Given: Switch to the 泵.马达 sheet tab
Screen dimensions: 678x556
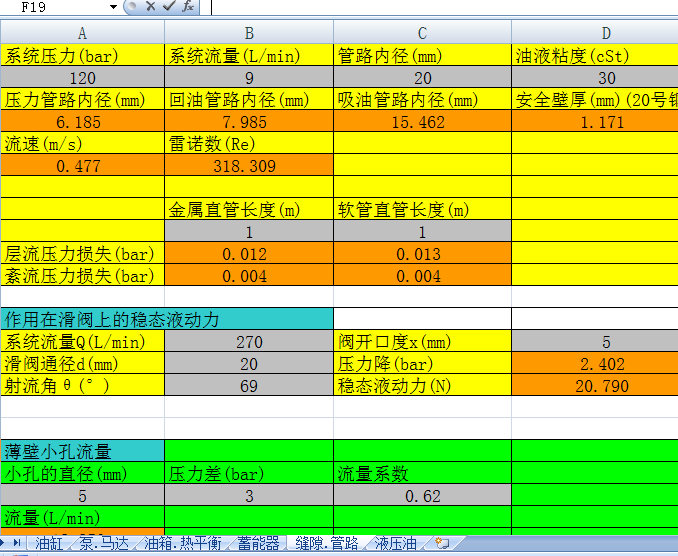Looking at the screenshot, I should [x=104, y=543].
